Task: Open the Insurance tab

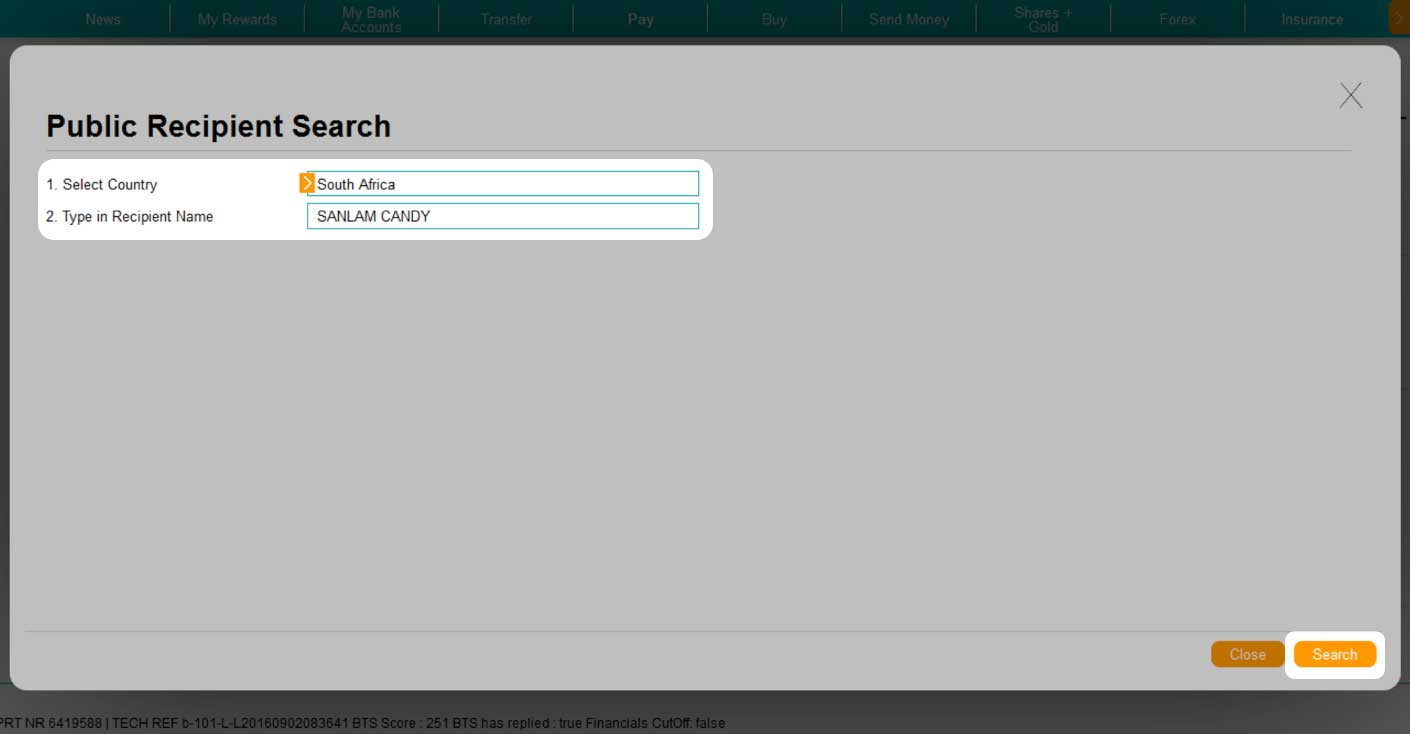Action: (x=1311, y=18)
